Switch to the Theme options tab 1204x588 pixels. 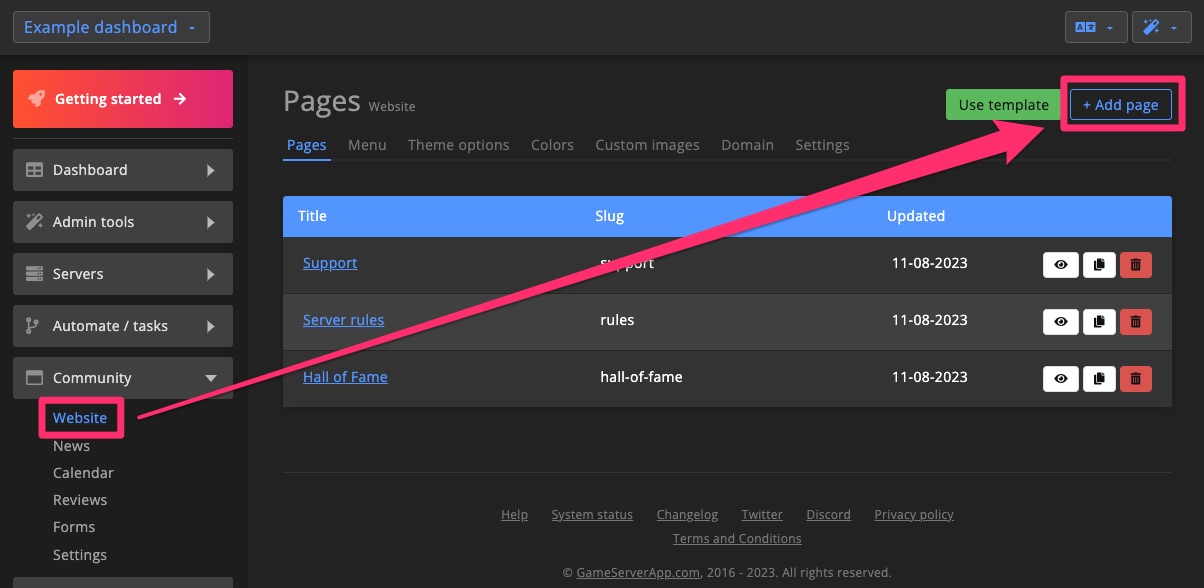(458, 144)
